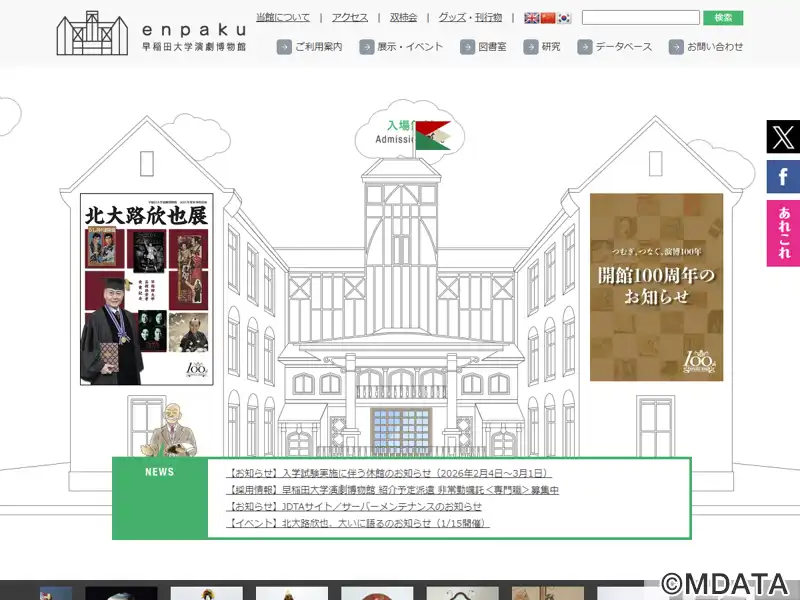The image size is (800, 600).
Task: Switch to Korean via Korea flag icon
Action: coord(564,18)
